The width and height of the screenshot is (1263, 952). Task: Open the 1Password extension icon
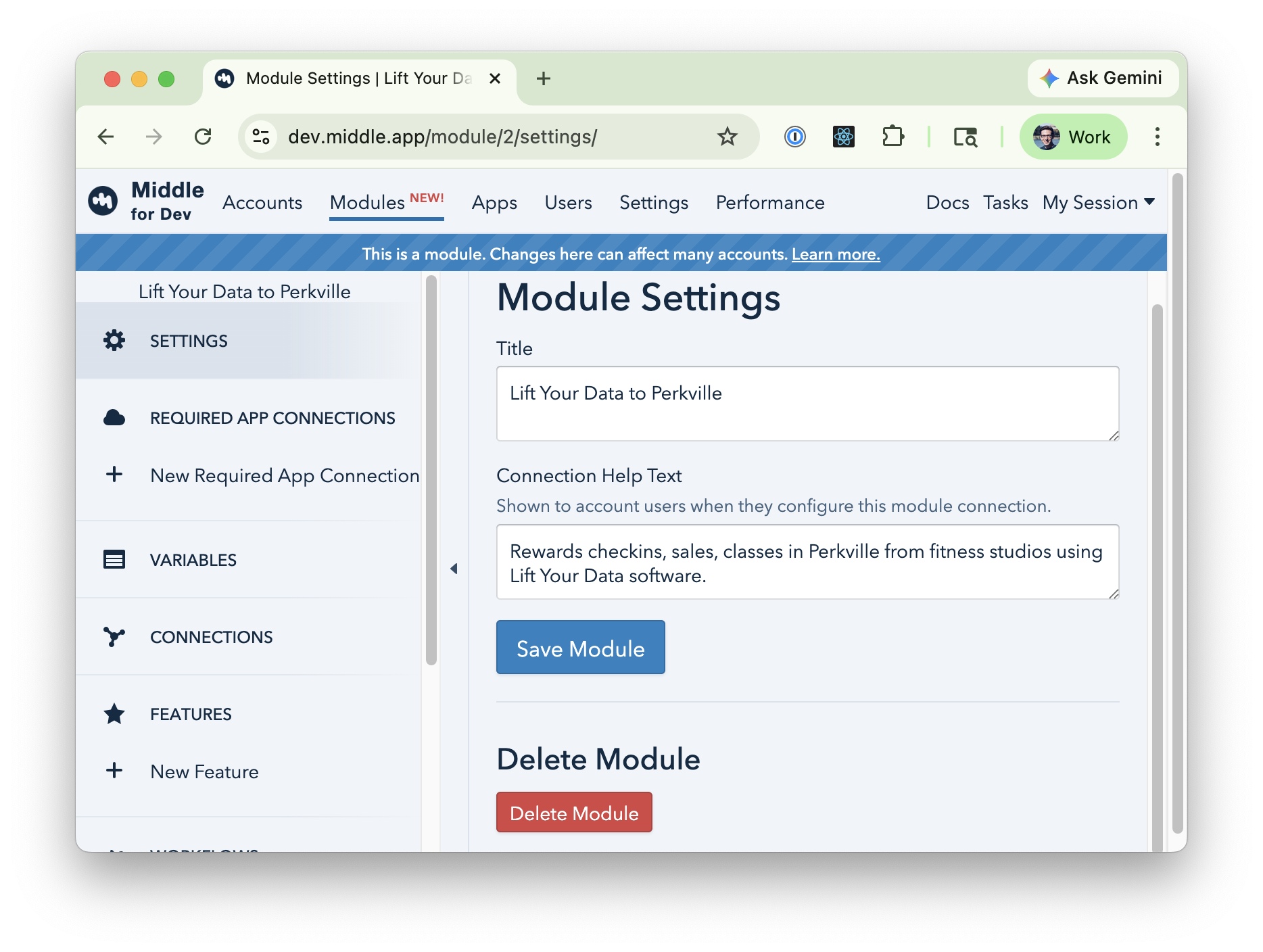click(x=794, y=137)
